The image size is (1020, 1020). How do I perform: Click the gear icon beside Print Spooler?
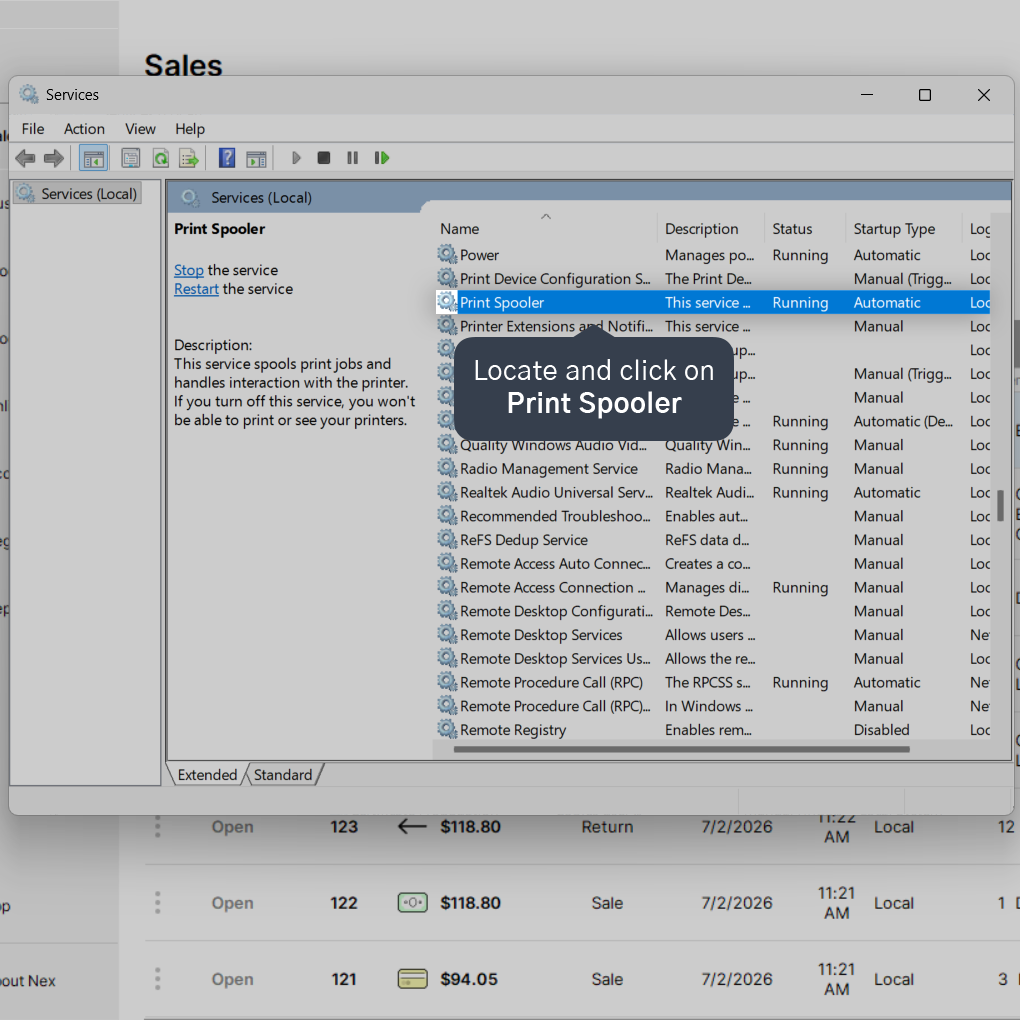(447, 302)
